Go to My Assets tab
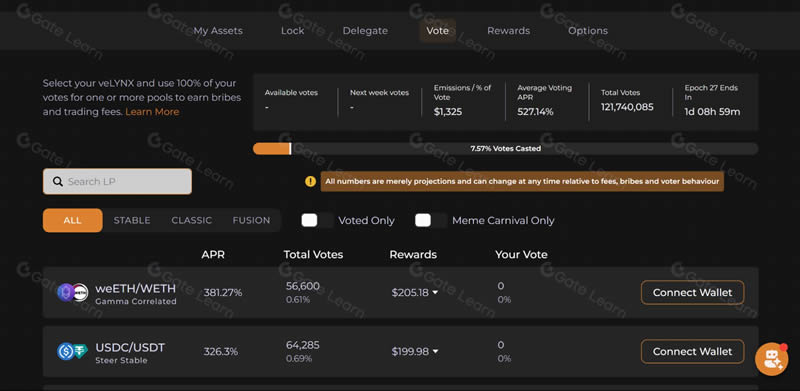The height and width of the screenshot is (391, 800). pos(218,31)
